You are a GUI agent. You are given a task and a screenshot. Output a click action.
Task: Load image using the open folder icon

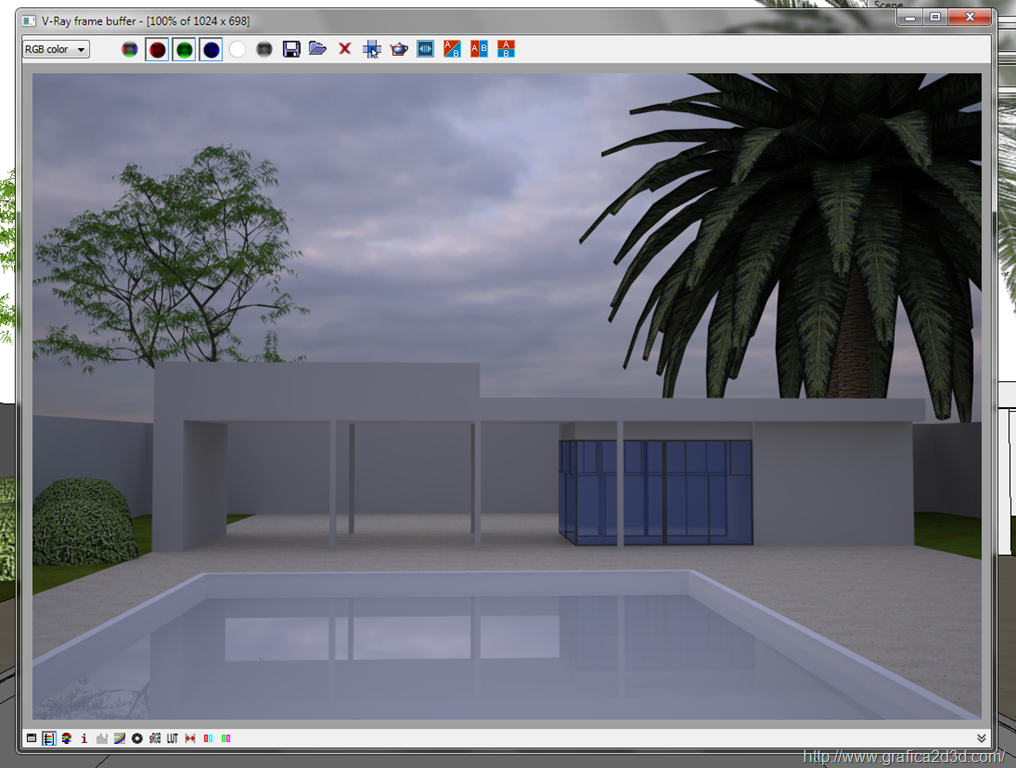318,48
